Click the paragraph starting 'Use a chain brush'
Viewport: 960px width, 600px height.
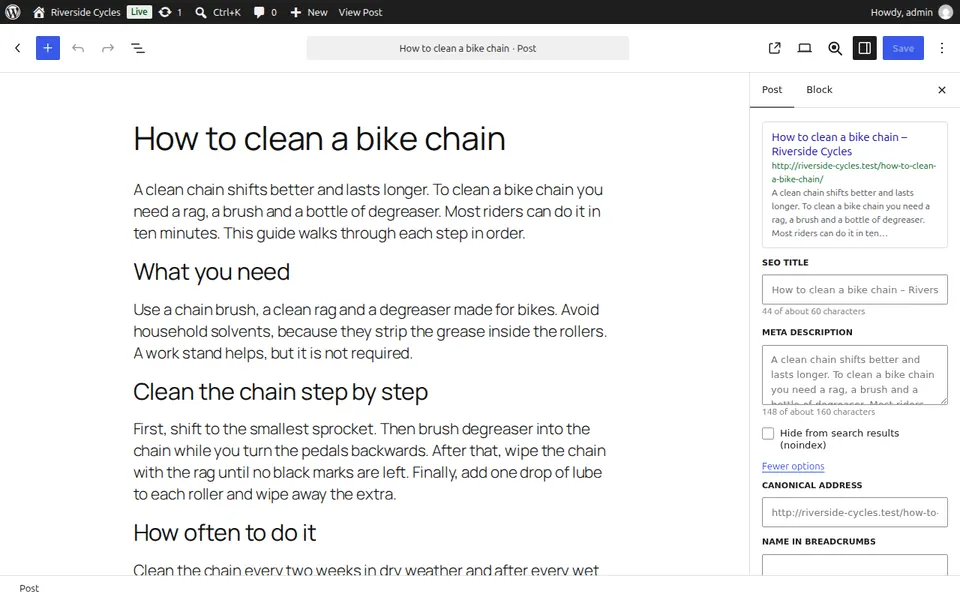pyautogui.click(x=370, y=331)
